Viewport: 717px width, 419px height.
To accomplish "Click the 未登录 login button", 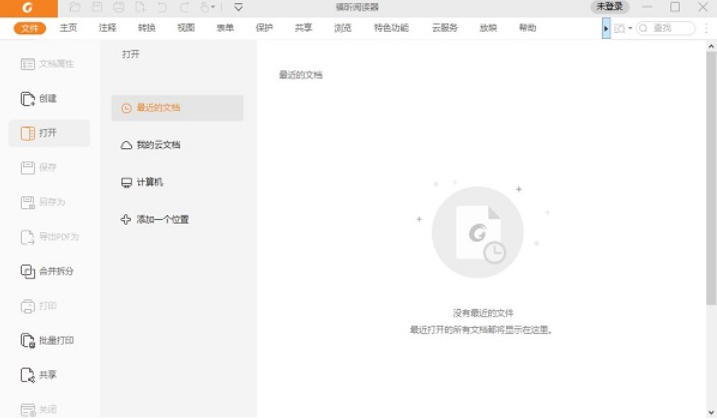I will [610, 6].
